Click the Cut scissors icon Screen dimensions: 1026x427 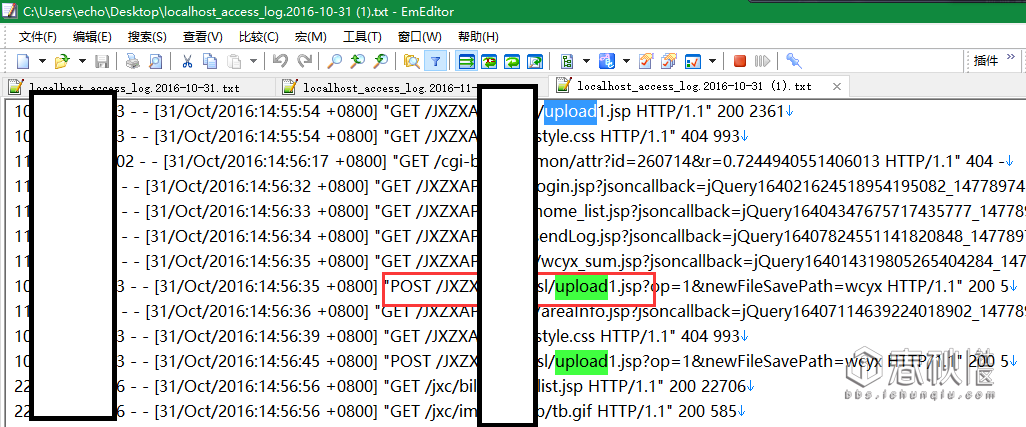pos(187,61)
